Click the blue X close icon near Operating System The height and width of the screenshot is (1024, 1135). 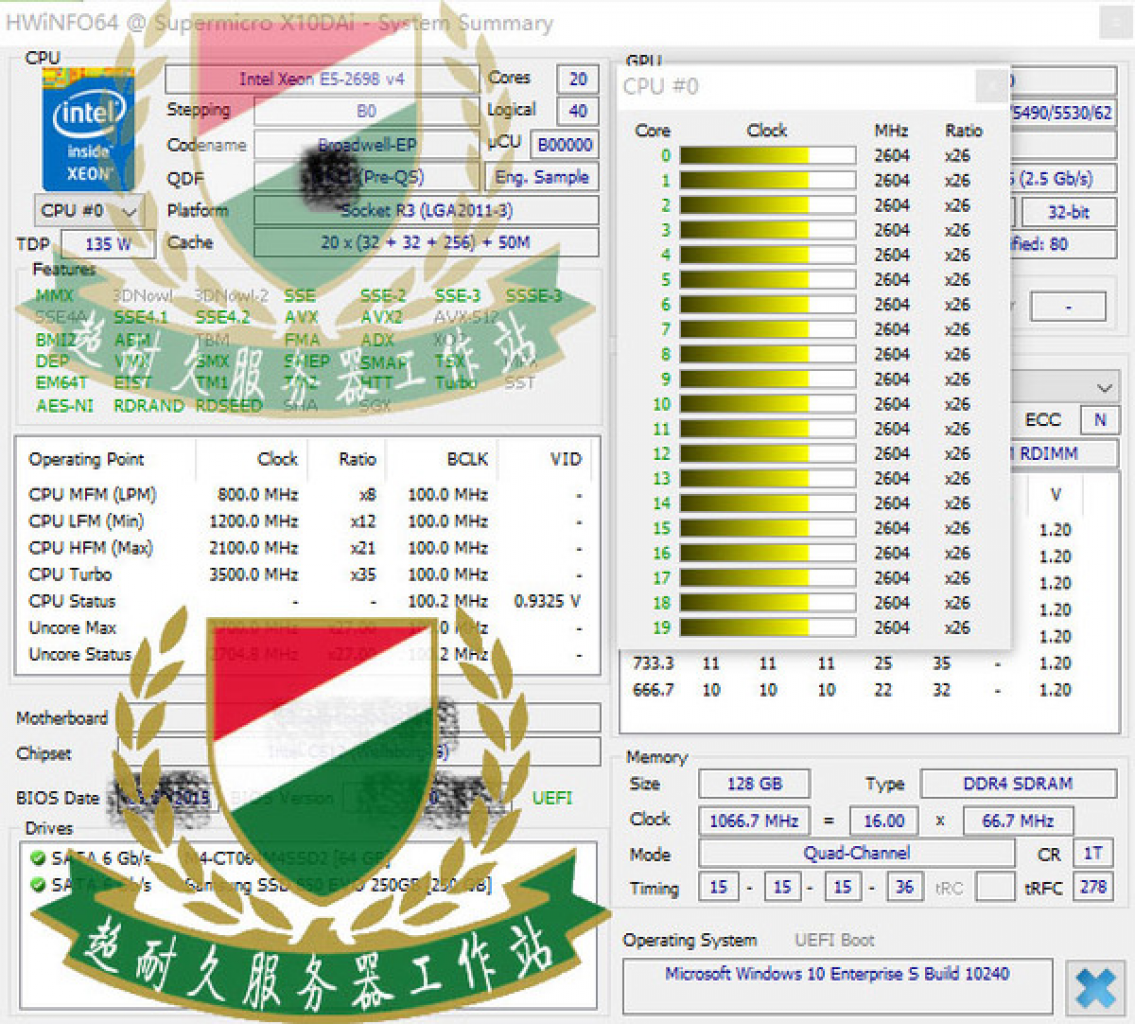tap(1095, 989)
